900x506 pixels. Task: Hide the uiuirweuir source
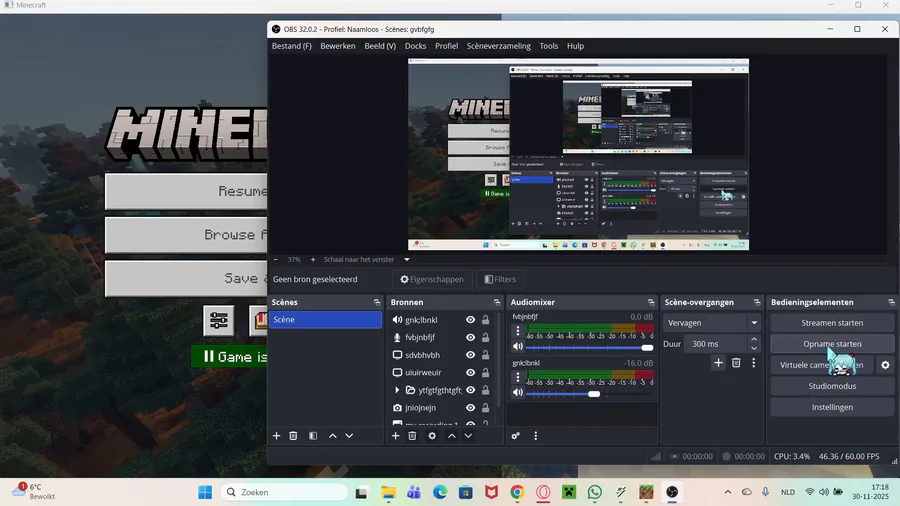[471, 372]
